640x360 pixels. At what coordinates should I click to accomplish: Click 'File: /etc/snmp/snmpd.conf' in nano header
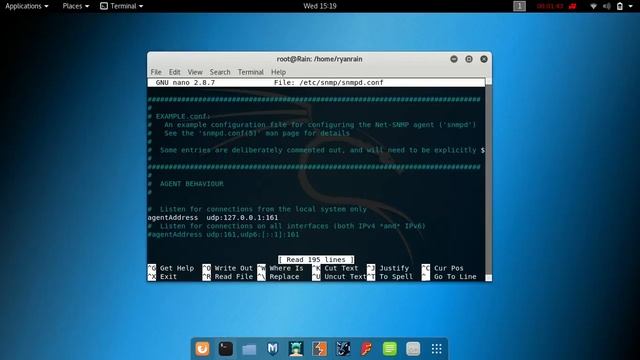tap(328, 82)
